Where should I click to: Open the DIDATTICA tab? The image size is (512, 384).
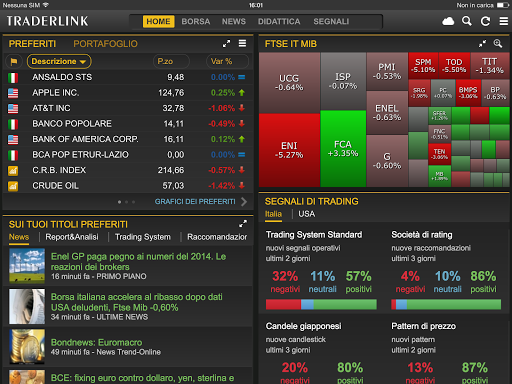(279, 21)
